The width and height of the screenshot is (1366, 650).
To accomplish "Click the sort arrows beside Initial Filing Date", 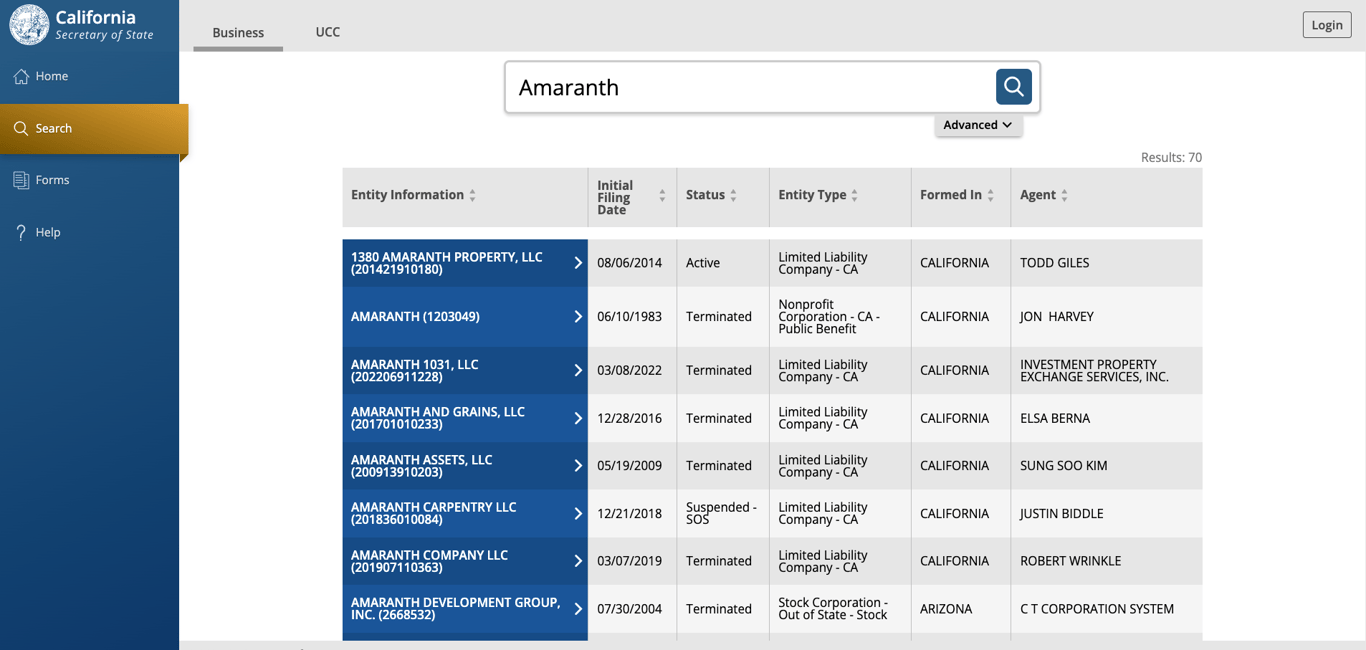I will pos(660,195).
